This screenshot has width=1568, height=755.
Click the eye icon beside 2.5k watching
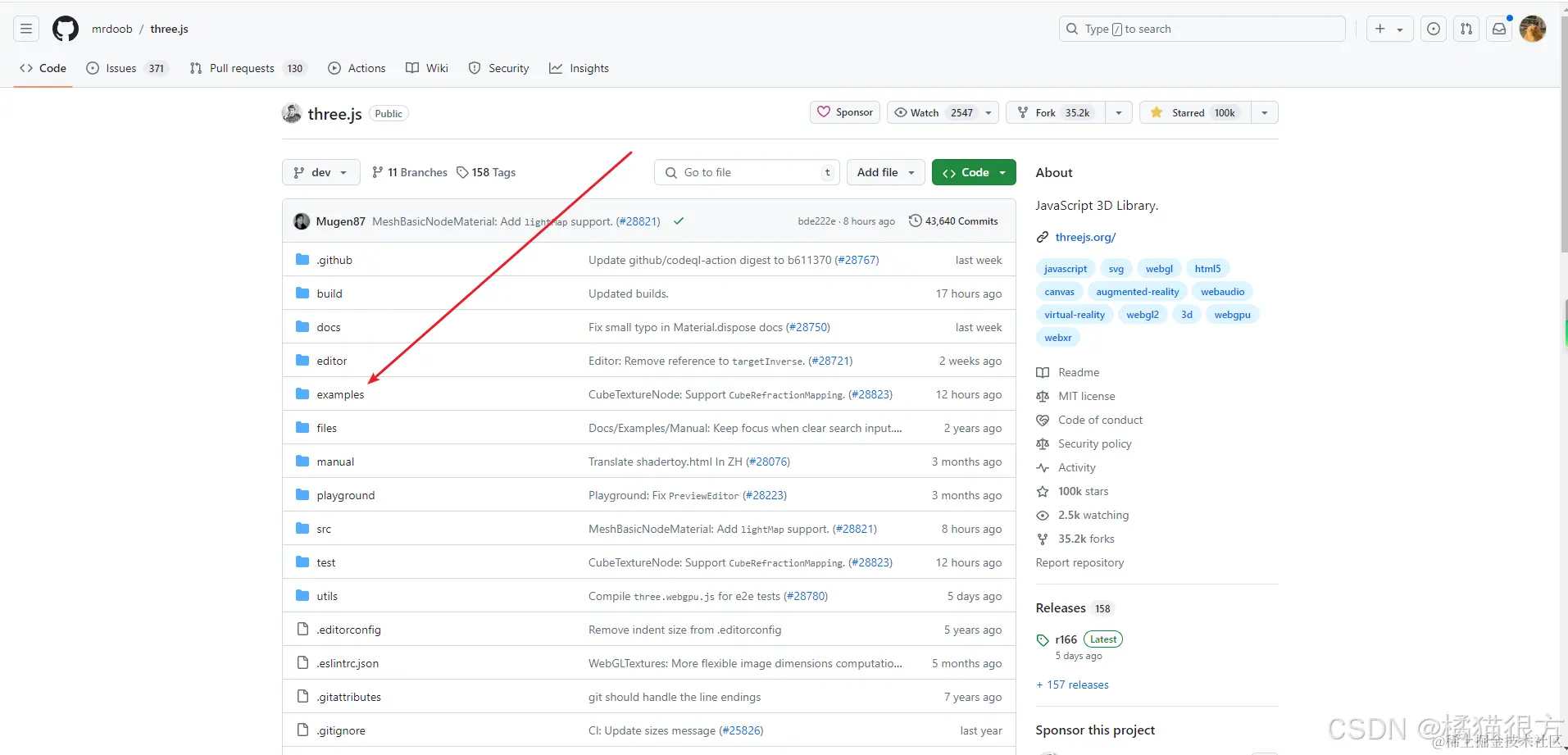(1043, 515)
